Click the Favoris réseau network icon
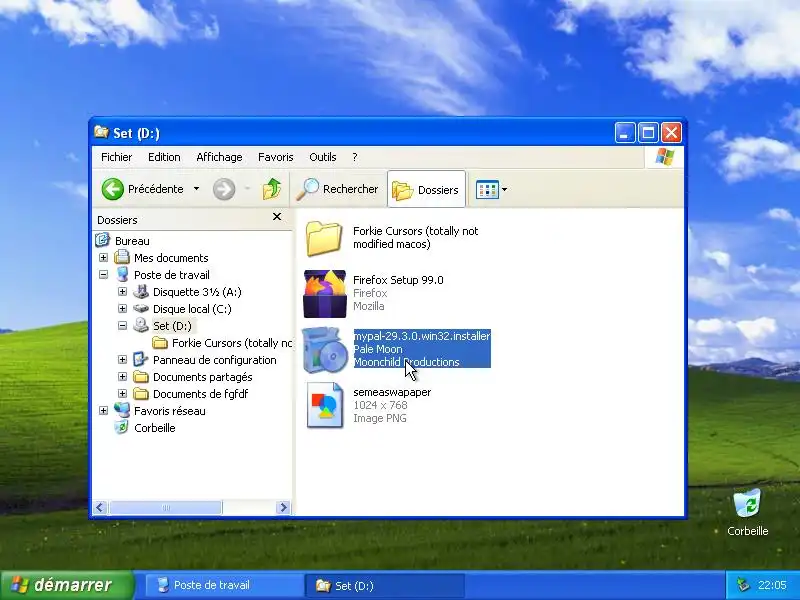This screenshot has height=600, width=800. 122,410
